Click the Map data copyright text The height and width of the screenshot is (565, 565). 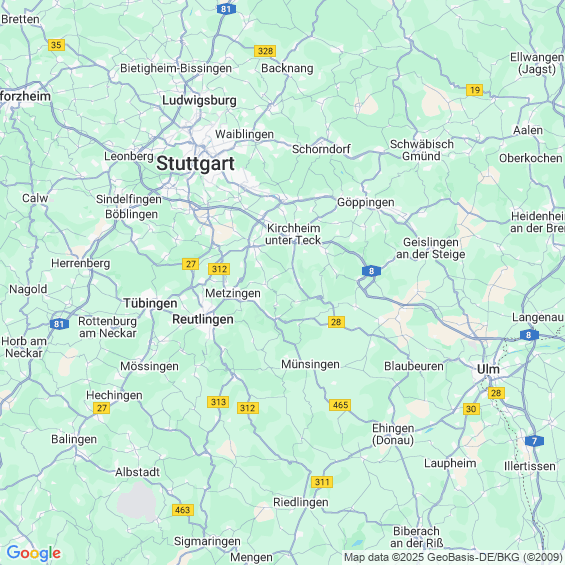pos(453,557)
